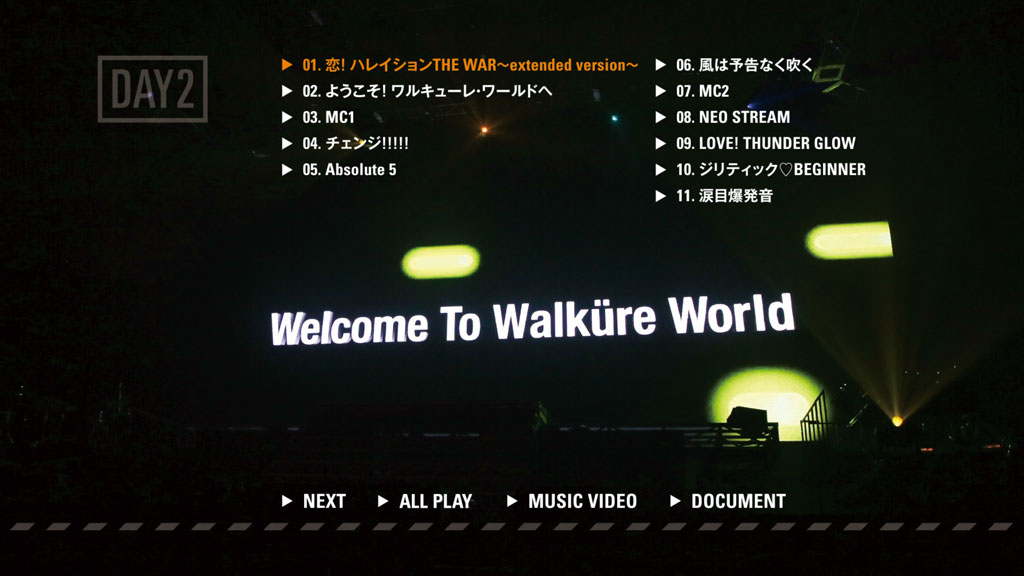Jump to the MC2 chapter
Screen dimensions: 1024x576
pyautogui.click(x=702, y=91)
